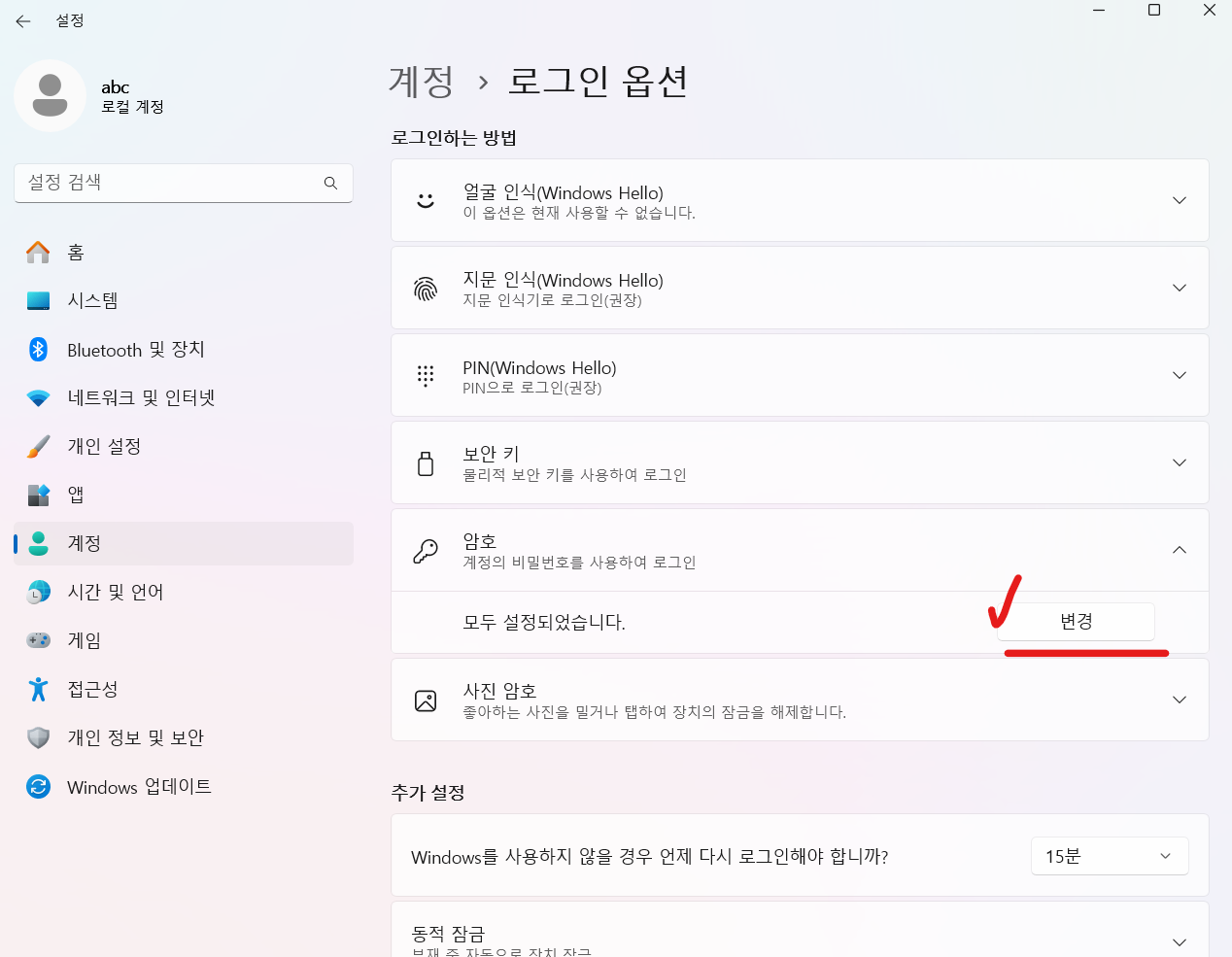
Task: Go to 게임 settings
Action: 184,641
